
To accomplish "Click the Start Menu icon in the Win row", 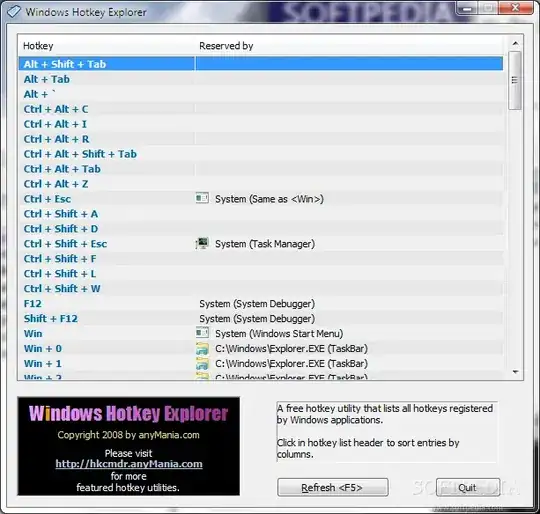I will pos(202,333).
